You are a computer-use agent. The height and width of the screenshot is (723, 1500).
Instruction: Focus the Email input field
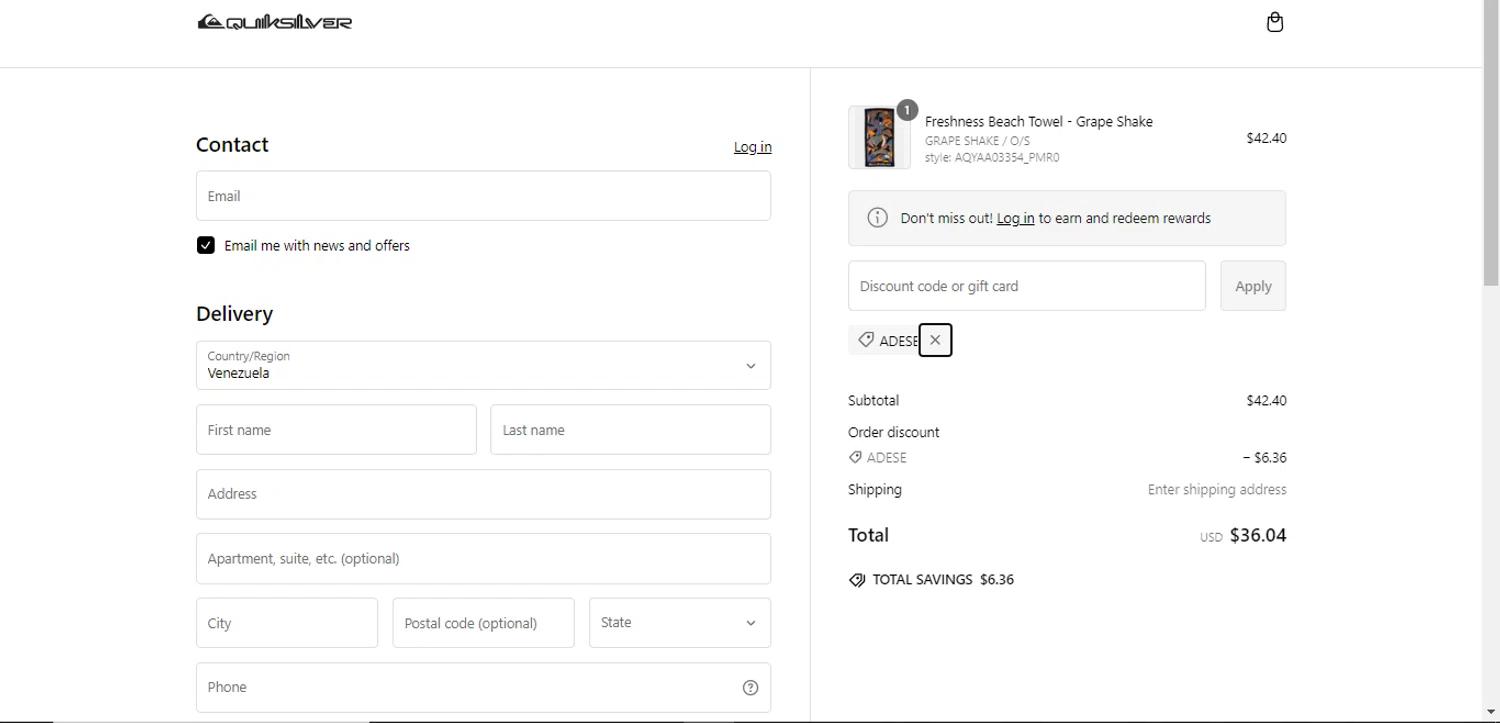(483, 196)
